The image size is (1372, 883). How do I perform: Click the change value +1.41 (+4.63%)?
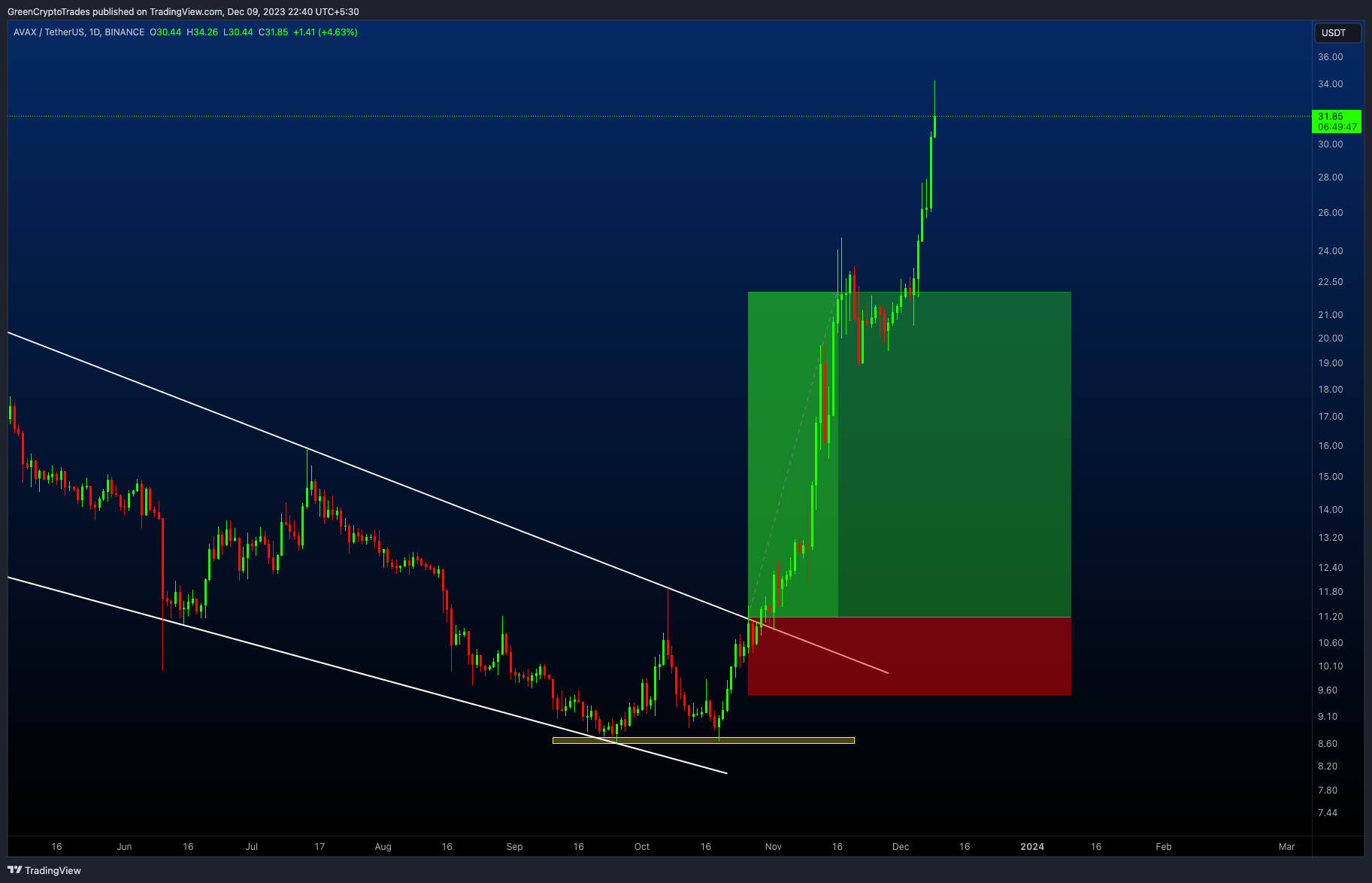coord(326,32)
